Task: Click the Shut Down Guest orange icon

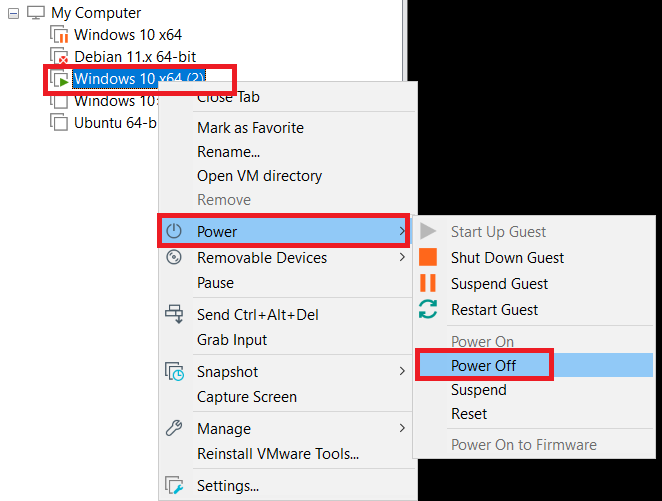Action: coord(428,258)
